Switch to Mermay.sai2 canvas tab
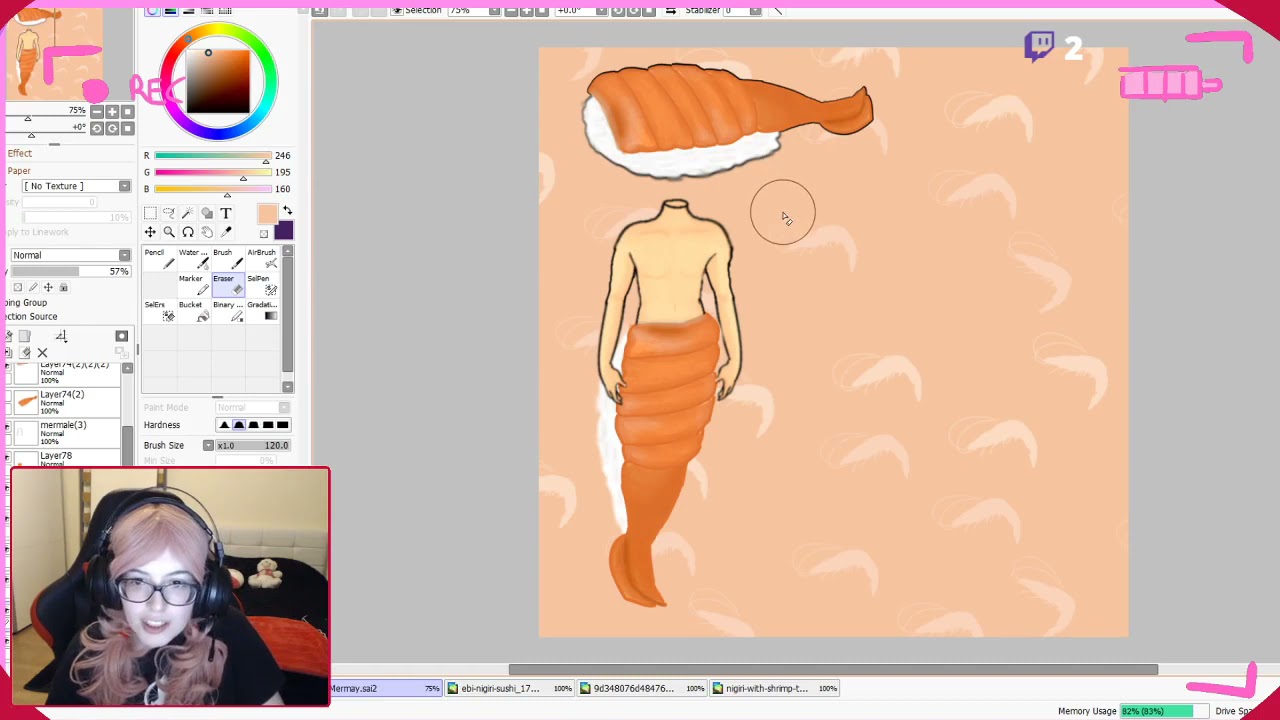This screenshot has width=1280, height=720. click(385, 688)
